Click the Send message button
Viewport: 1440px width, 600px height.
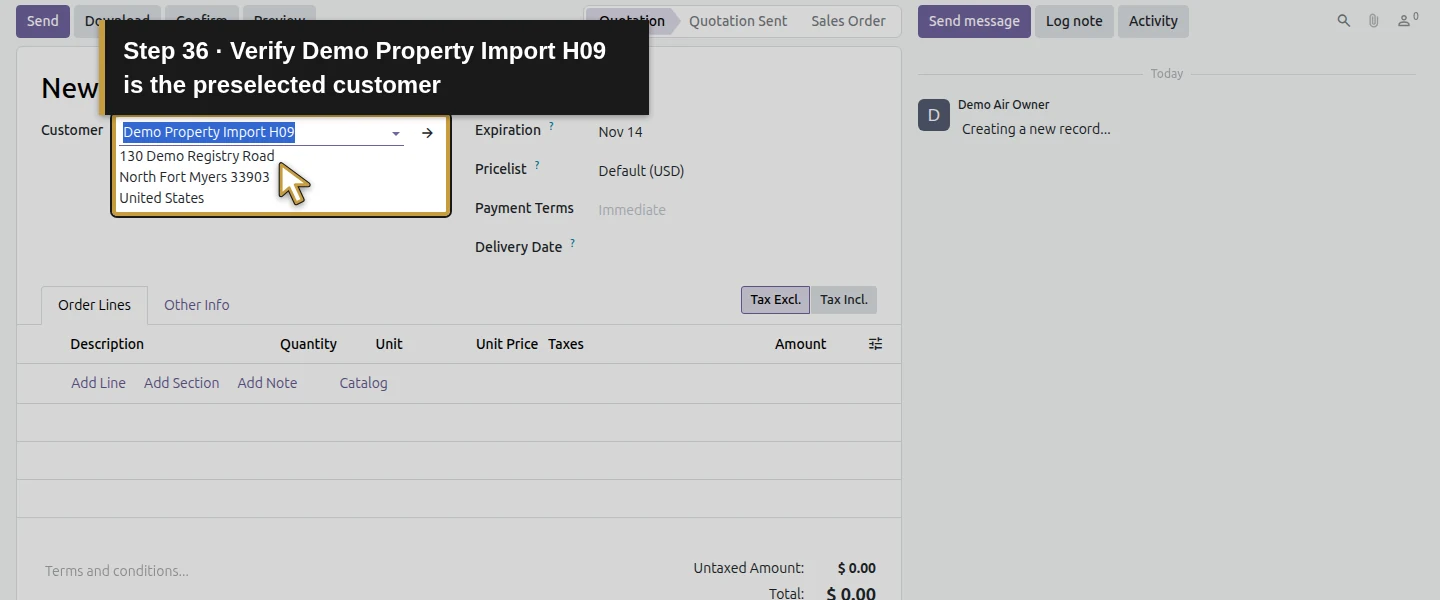pyautogui.click(x=974, y=21)
